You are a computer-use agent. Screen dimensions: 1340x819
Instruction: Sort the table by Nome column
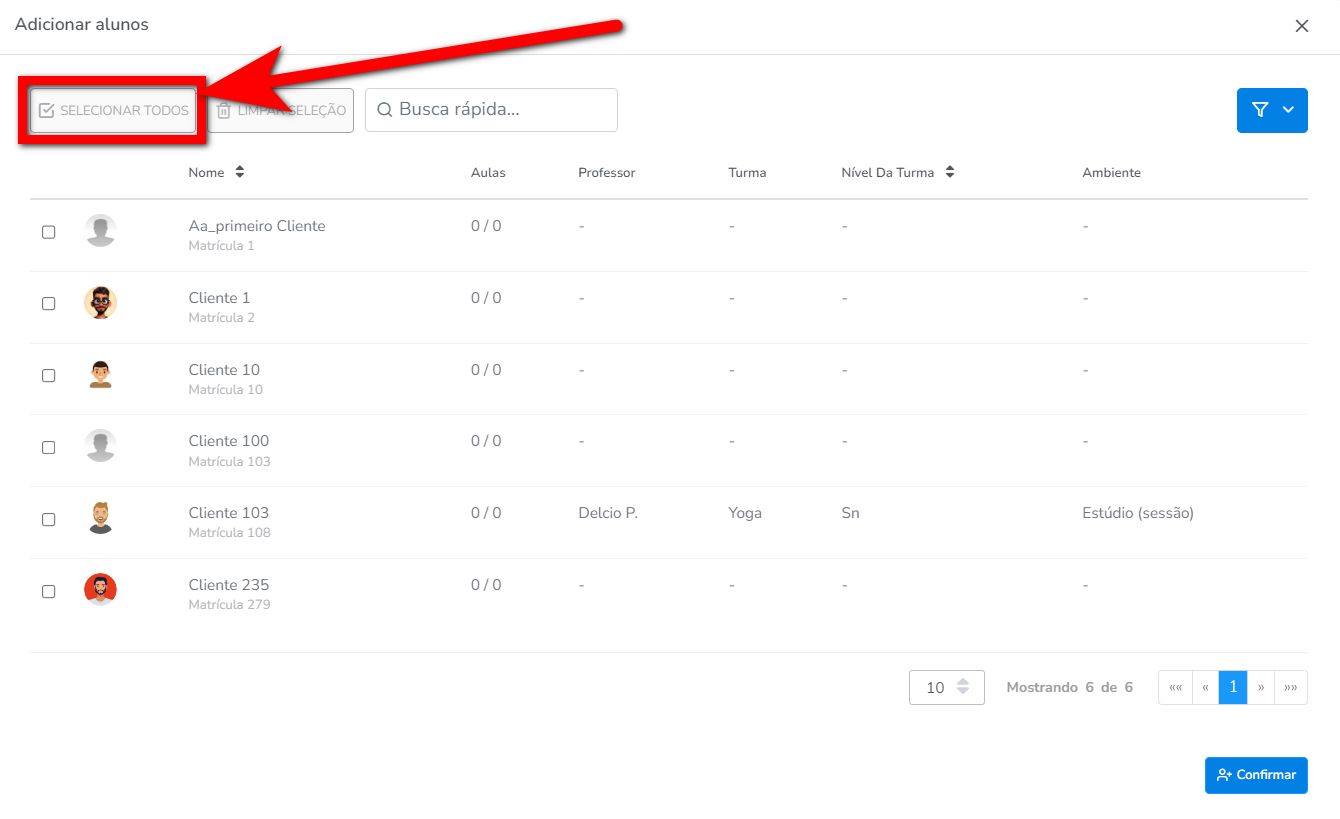click(x=239, y=172)
